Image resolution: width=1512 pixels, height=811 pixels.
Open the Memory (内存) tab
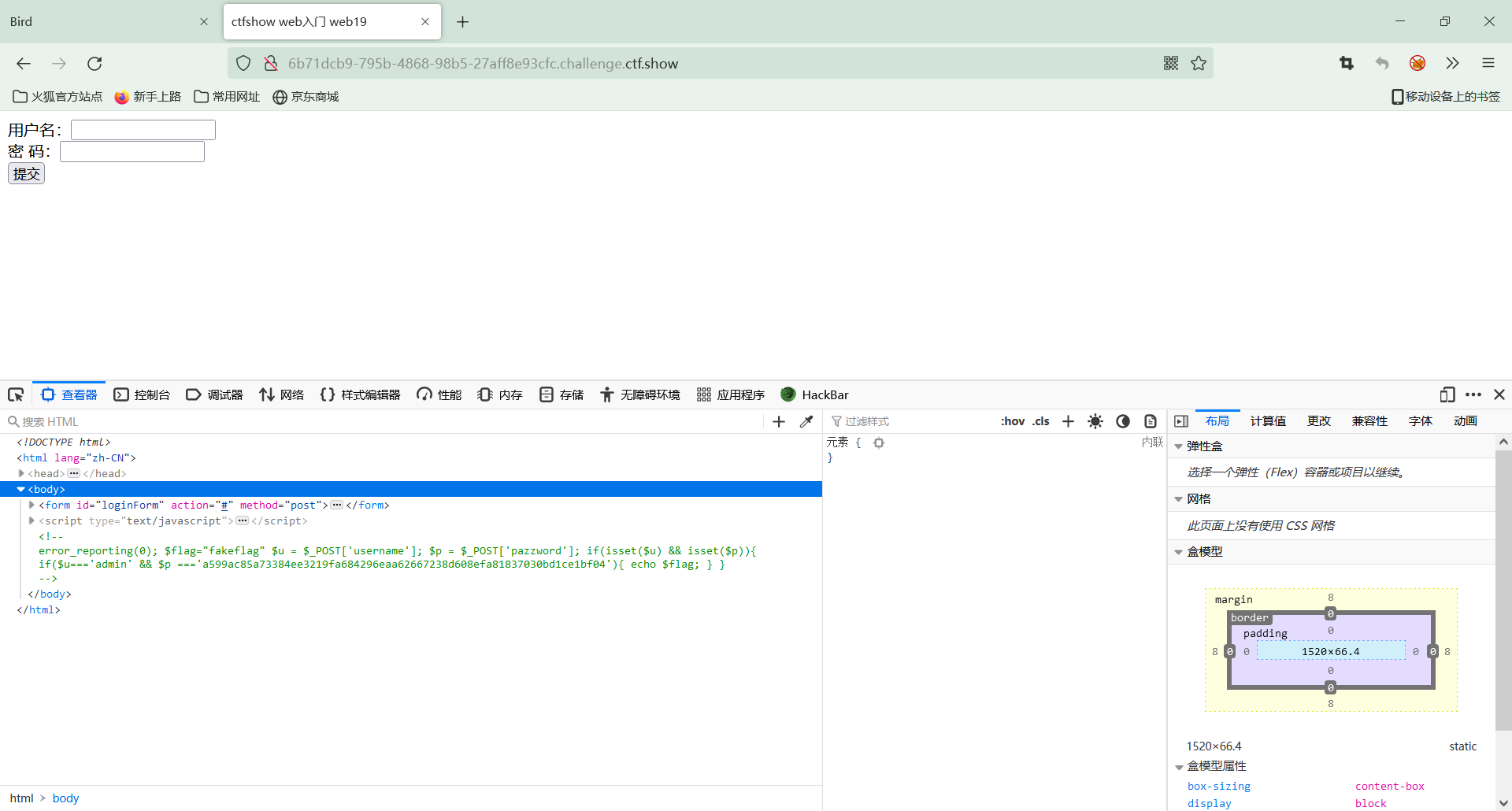pyautogui.click(x=500, y=394)
